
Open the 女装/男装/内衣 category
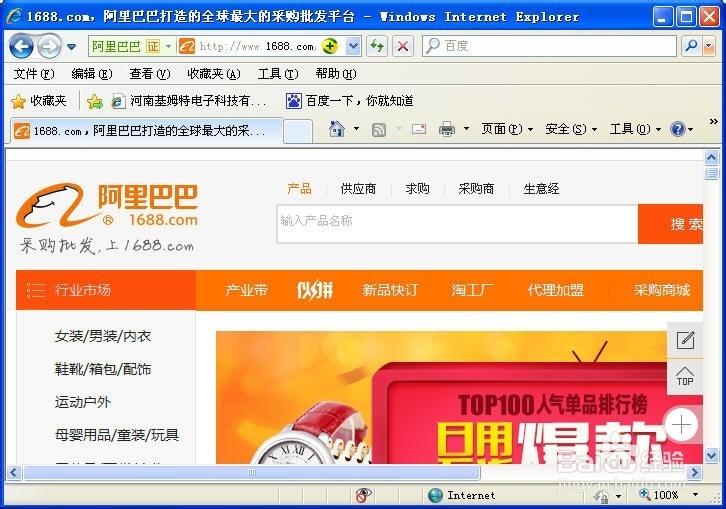(103, 336)
